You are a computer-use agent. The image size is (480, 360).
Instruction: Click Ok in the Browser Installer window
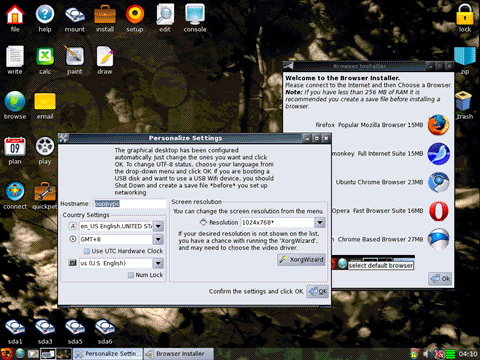click(440, 279)
